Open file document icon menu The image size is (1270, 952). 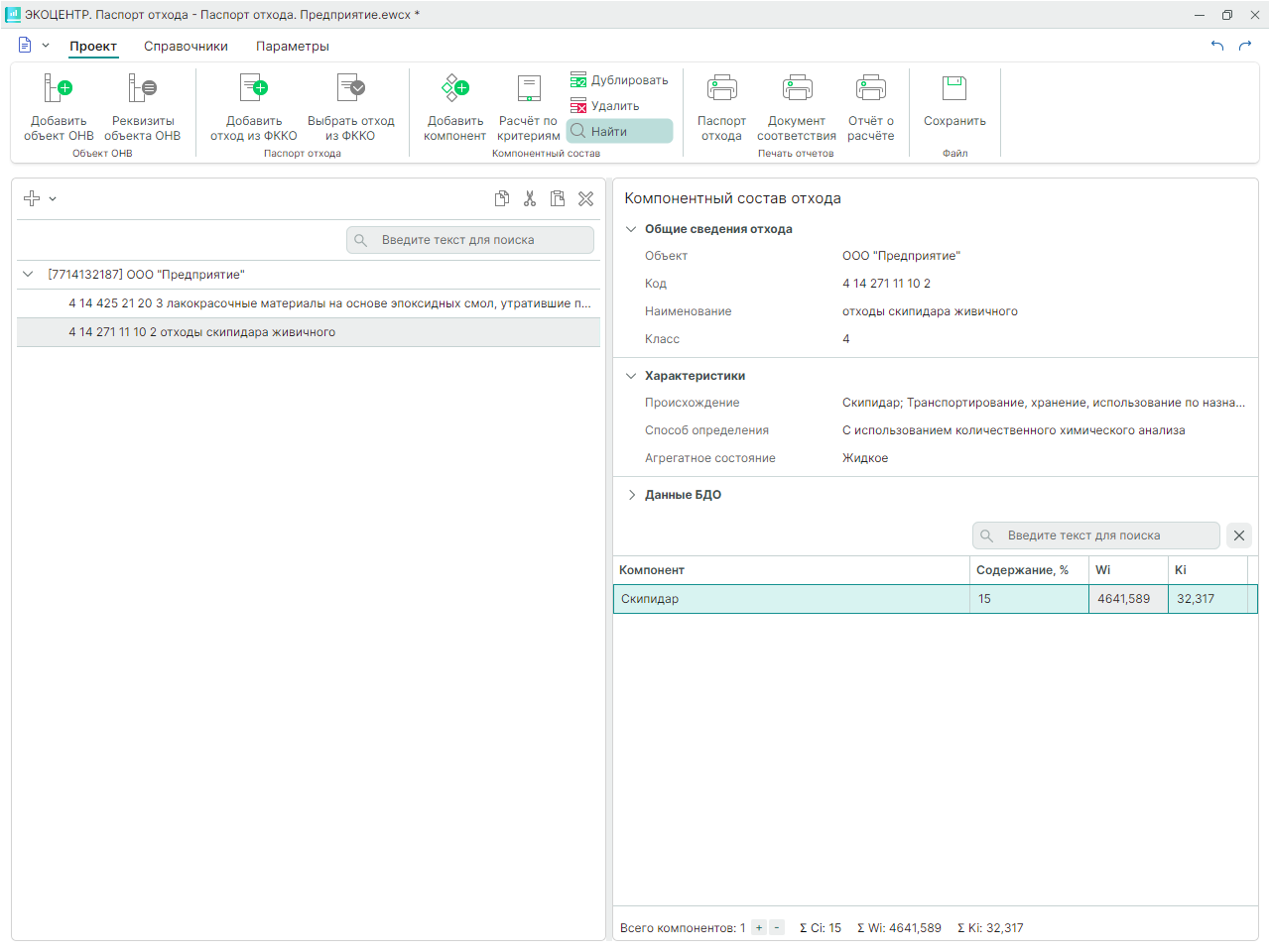tap(25, 46)
